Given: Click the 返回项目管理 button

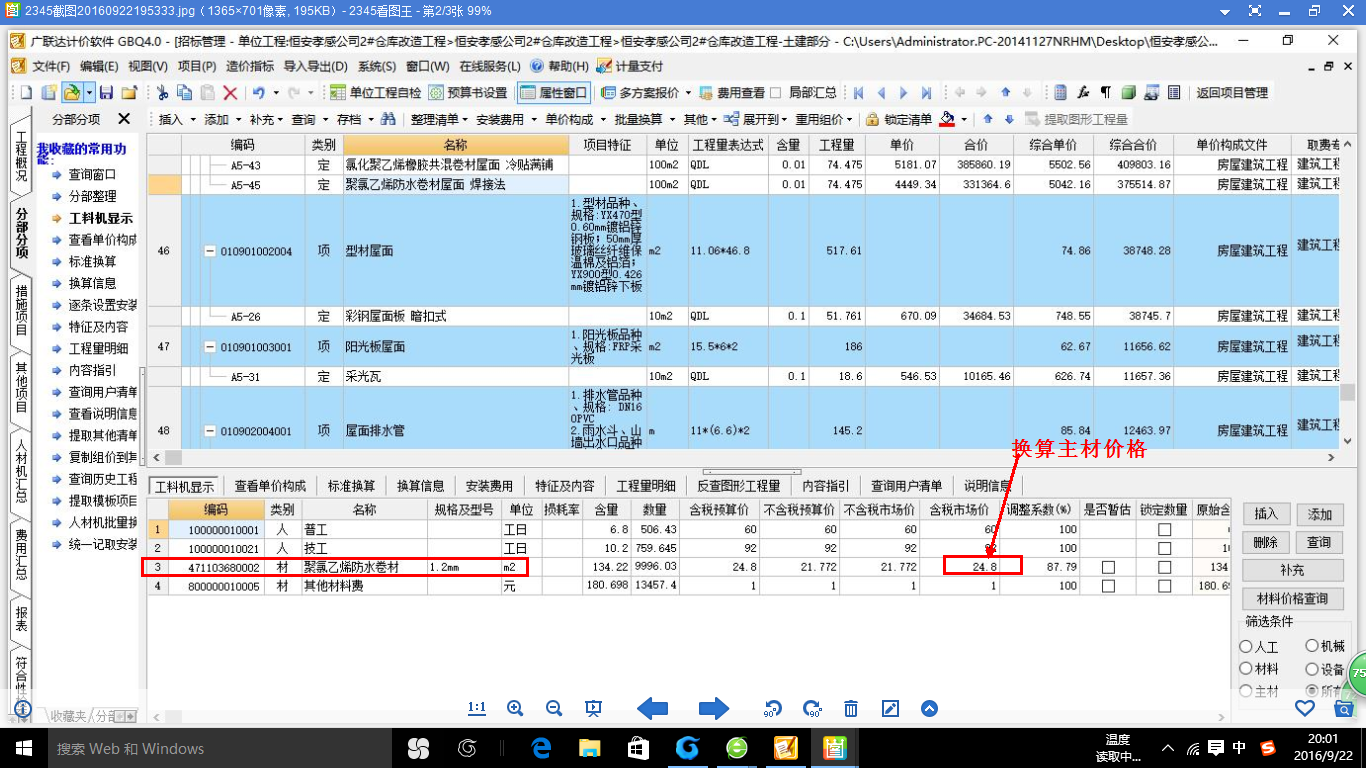Looking at the screenshot, I should [x=1232, y=92].
